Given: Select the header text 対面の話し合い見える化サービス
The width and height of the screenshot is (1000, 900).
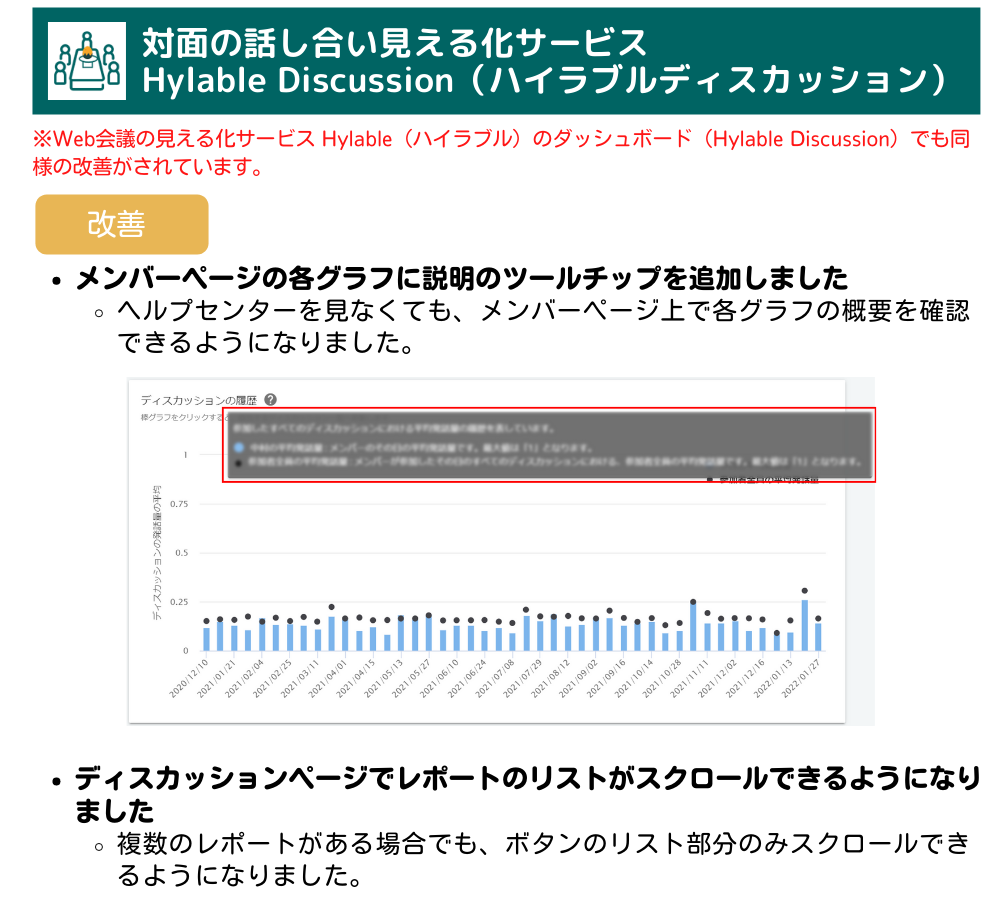Looking at the screenshot, I should tap(394, 43).
